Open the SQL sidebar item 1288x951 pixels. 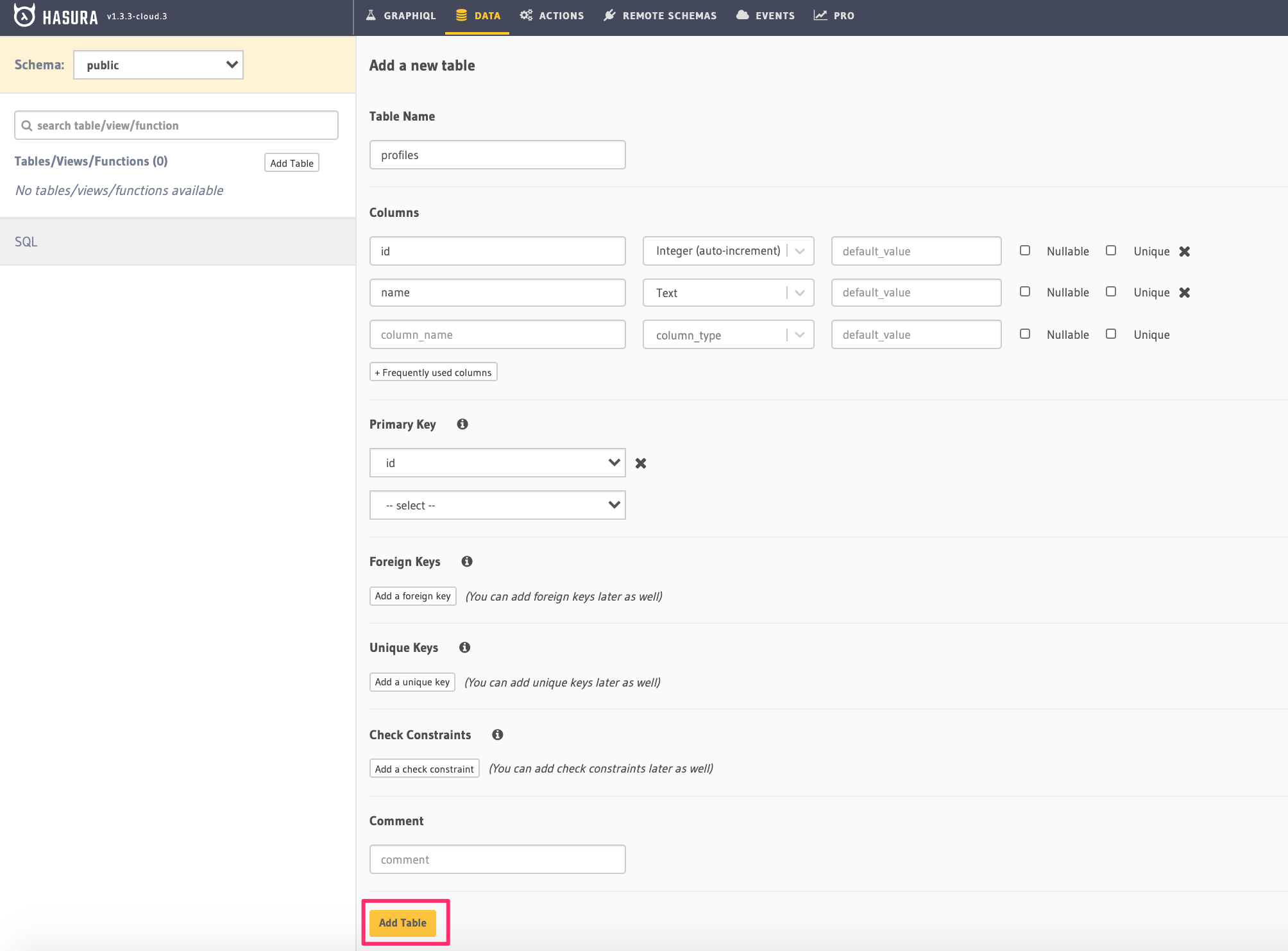26,242
